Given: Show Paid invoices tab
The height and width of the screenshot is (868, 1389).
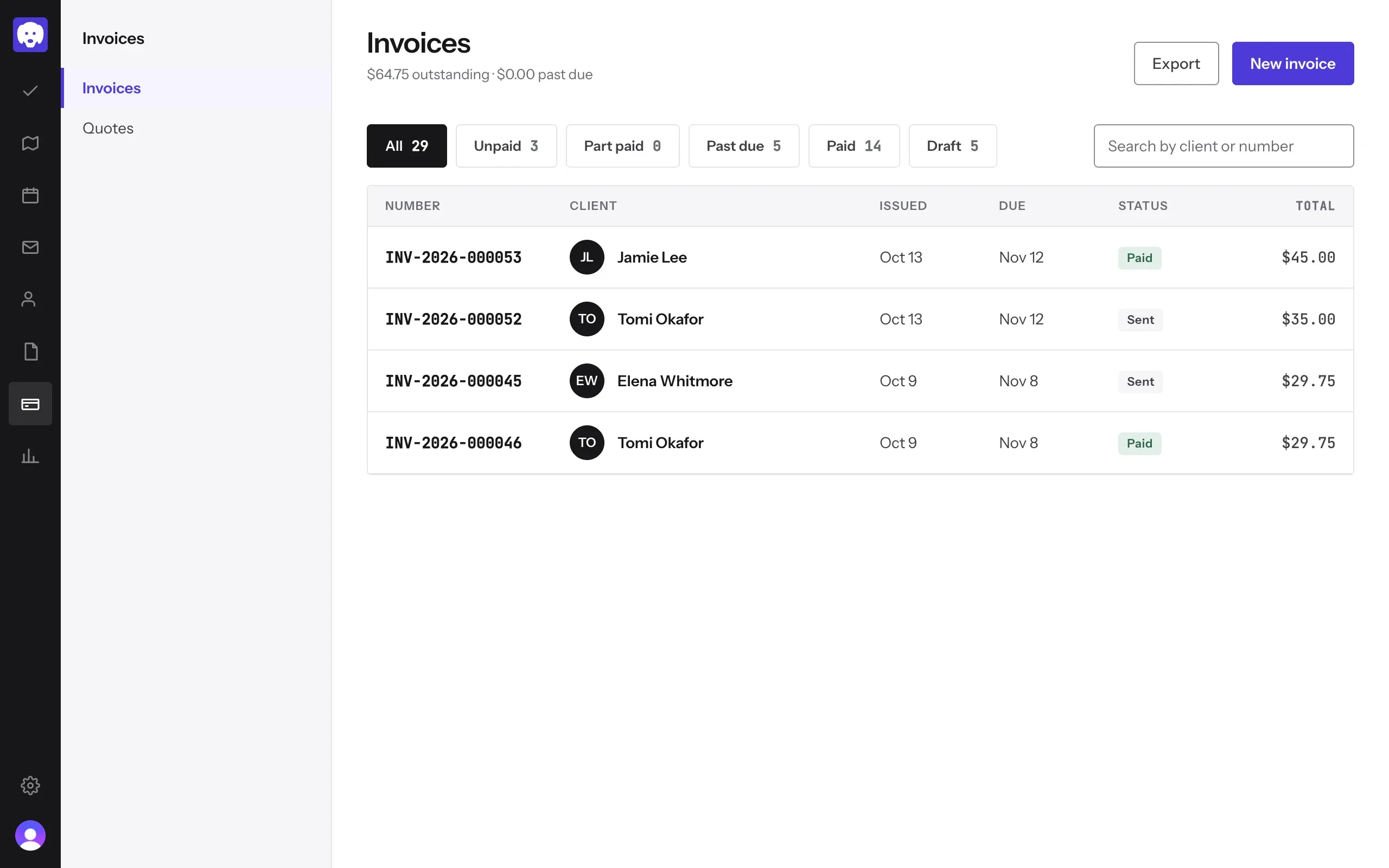Looking at the screenshot, I should pos(853,146).
